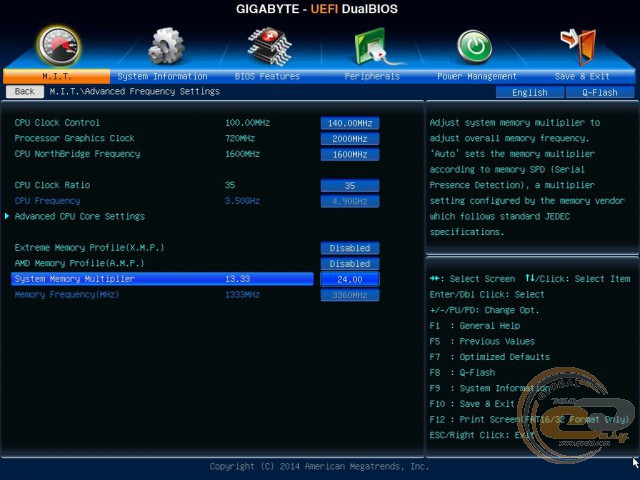Click the 720MHz current graphics clock value
This screenshot has height=480, width=640.
(x=240, y=138)
